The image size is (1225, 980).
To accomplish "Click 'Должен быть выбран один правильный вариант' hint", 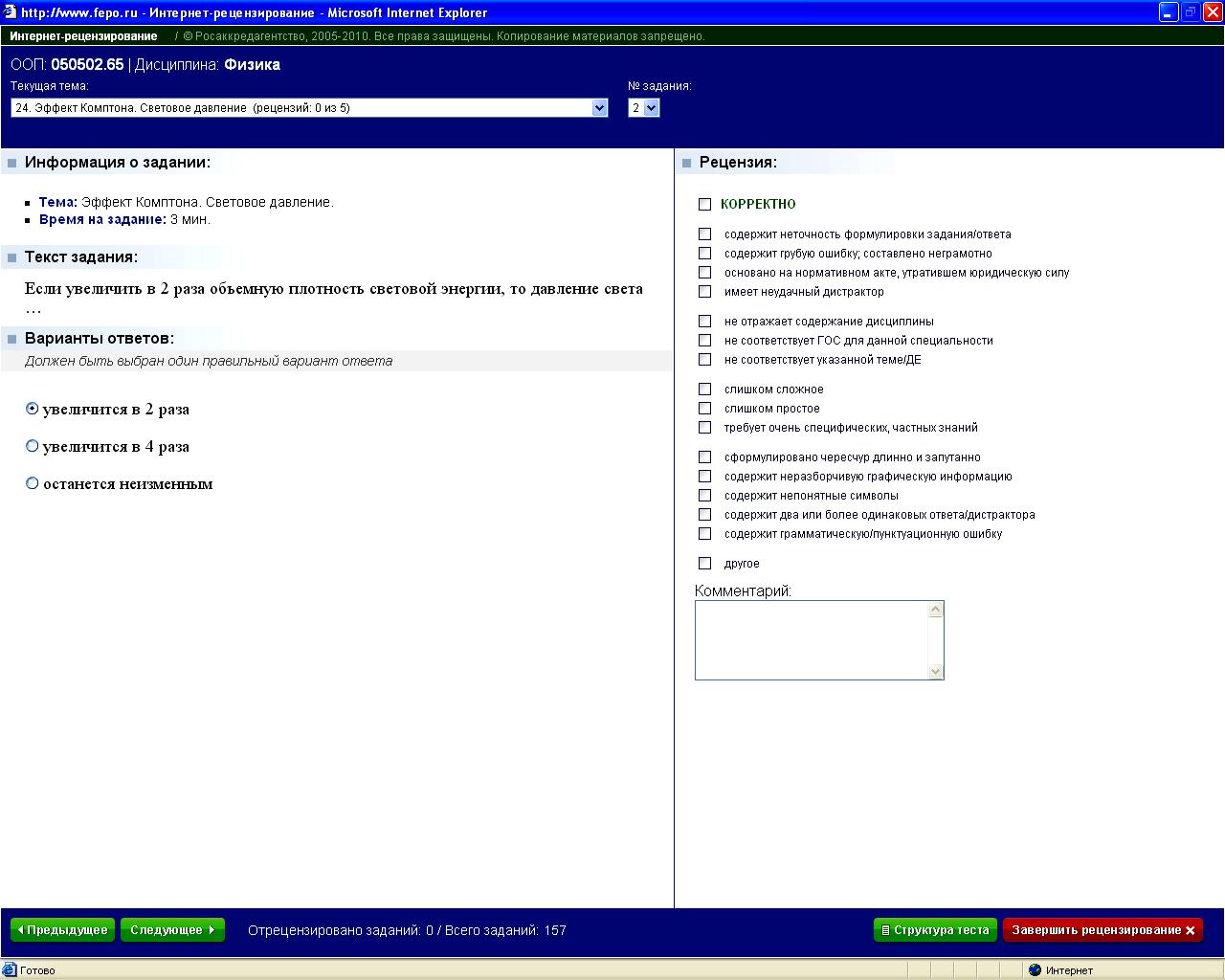I will click(209, 361).
